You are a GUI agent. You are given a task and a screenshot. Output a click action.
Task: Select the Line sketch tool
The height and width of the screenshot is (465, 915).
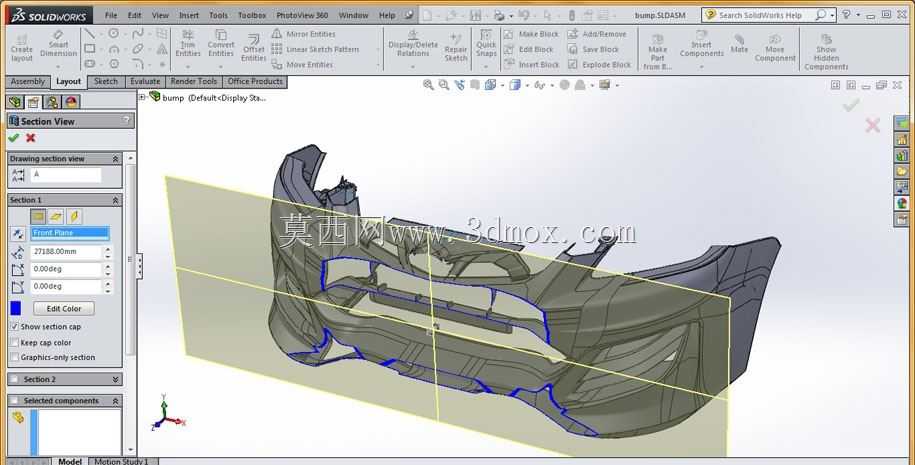[89, 33]
